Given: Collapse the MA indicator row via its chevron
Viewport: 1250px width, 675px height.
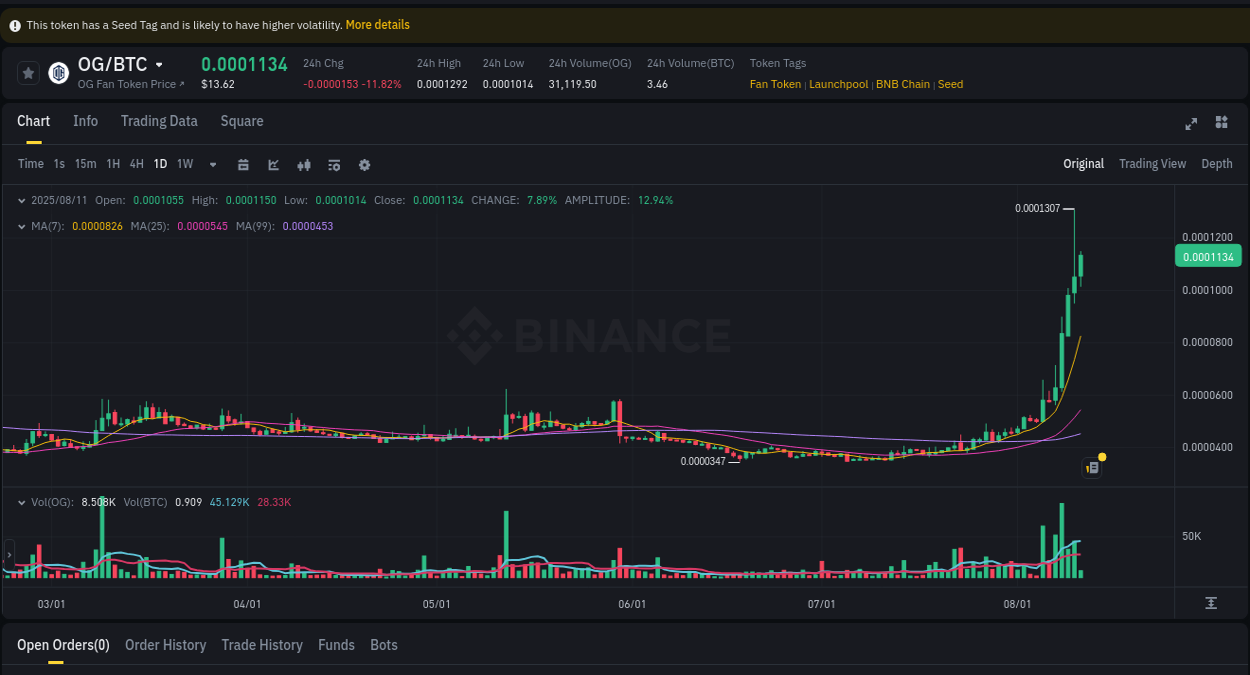Looking at the screenshot, I should pos(20,225).
